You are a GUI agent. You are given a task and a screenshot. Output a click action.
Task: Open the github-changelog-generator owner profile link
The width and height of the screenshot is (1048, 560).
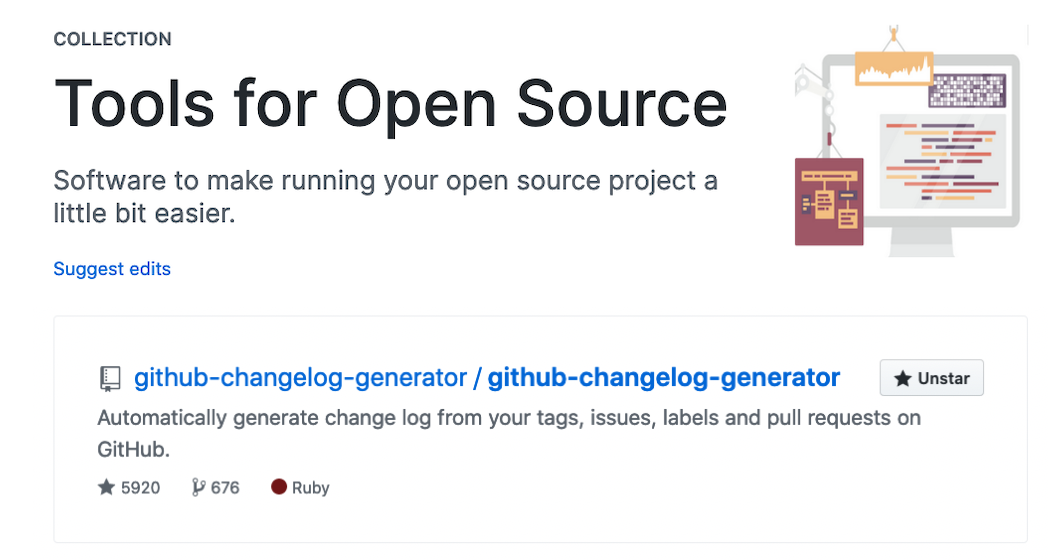(300, 378)
